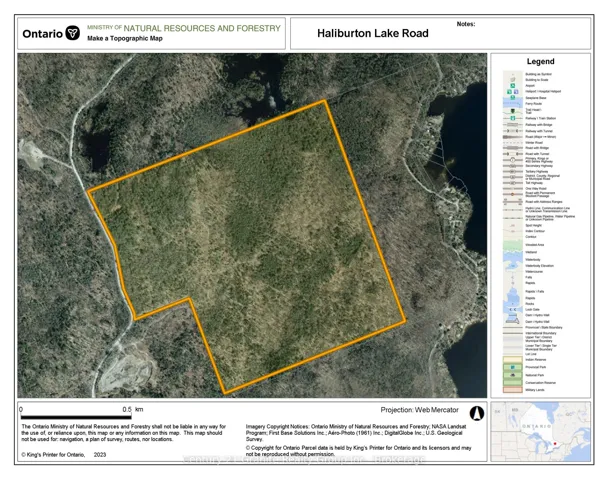Click the Haliburton Lake Road map title
Screen dimensions: 608x479
click(x=372, y=34)
